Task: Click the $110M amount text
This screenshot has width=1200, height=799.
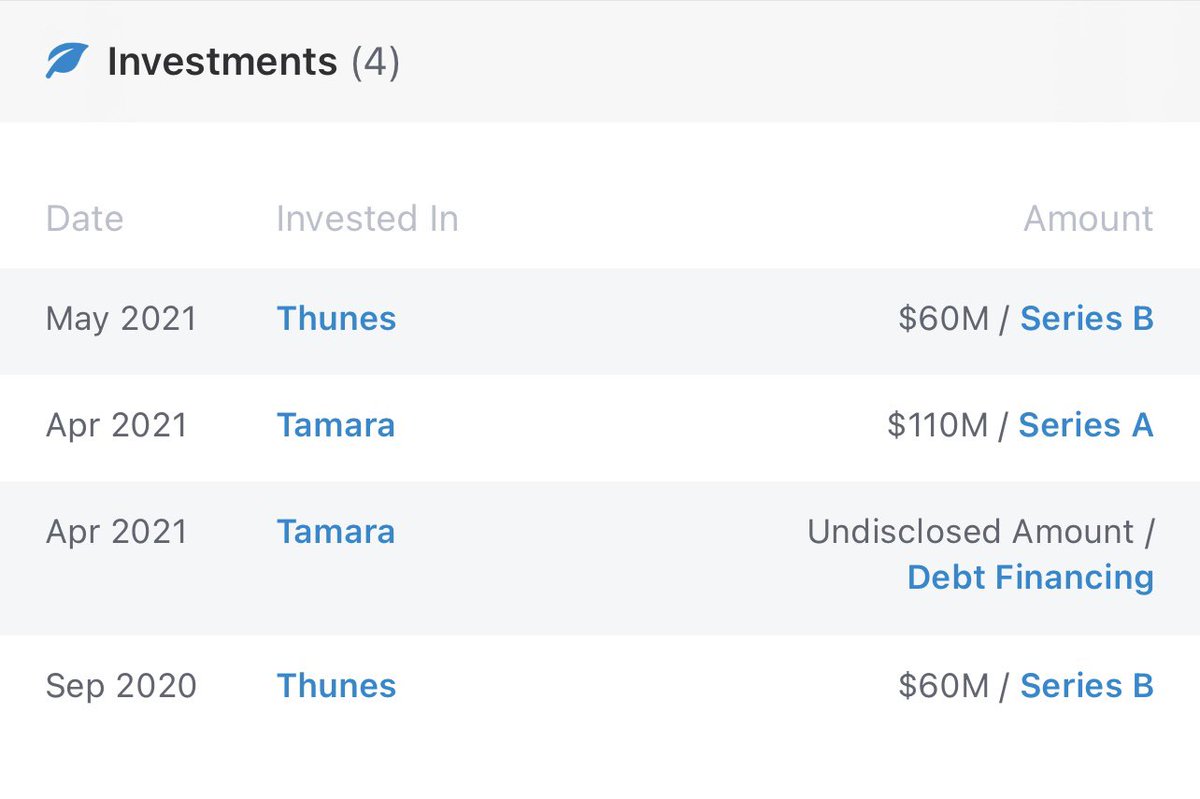Action: [x=936, y=425]
